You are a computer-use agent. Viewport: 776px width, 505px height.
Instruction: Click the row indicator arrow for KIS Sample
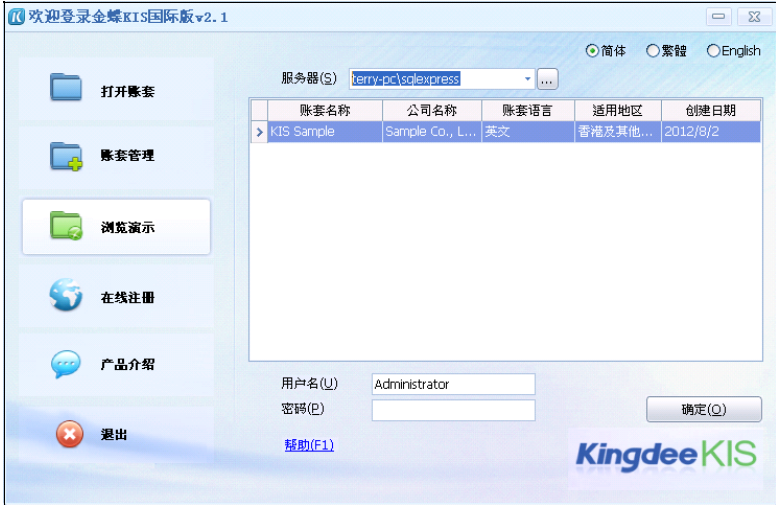[x=259, y=131]
